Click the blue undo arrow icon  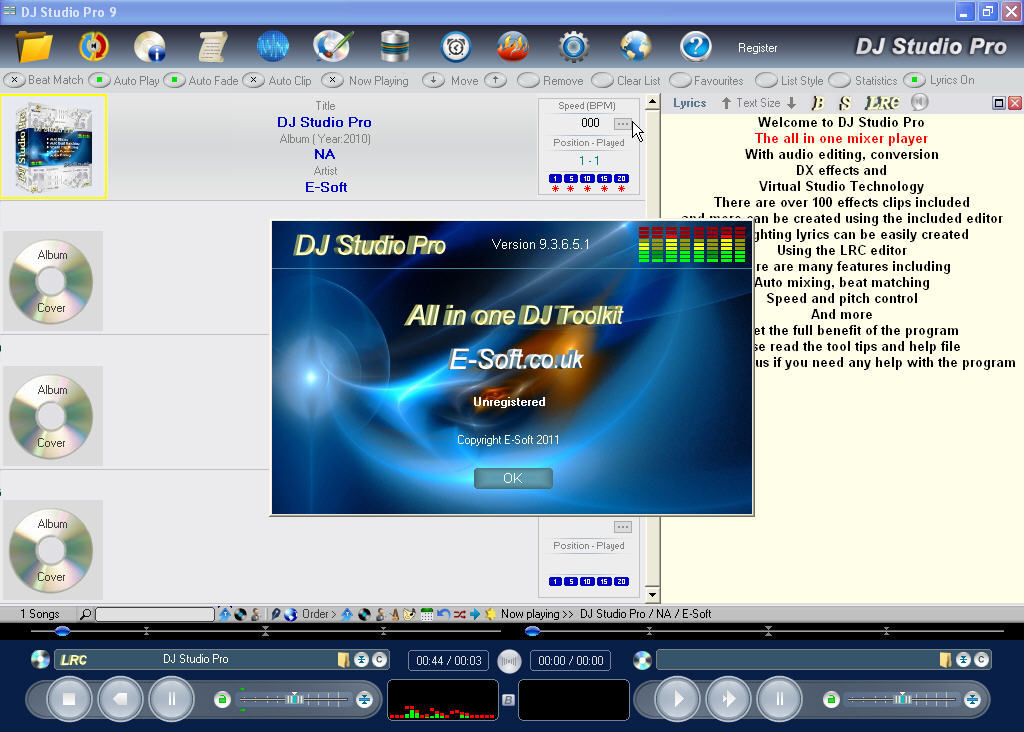point(443,614)
